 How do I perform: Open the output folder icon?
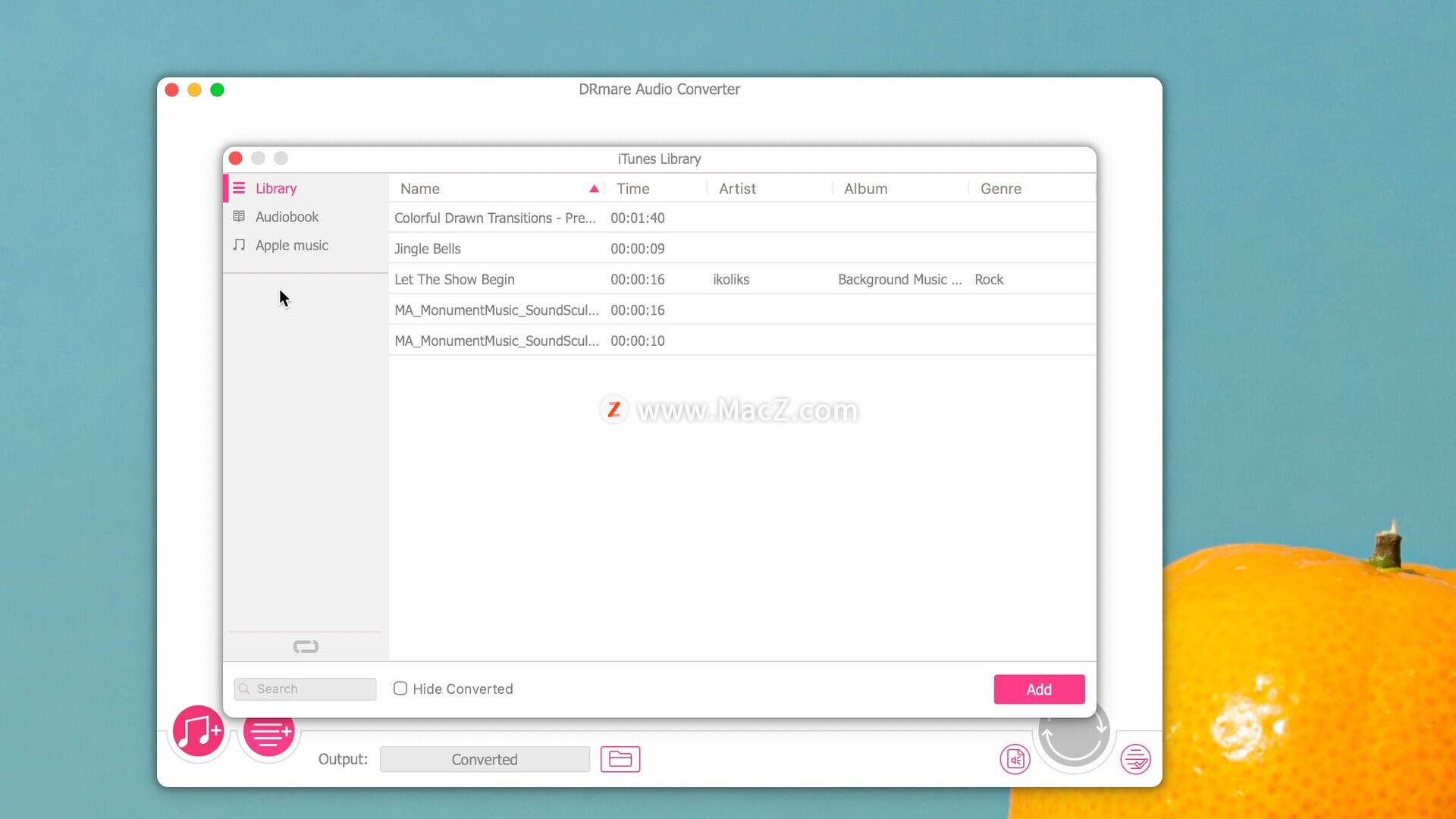pyautogui.click(x=620, y=759)
